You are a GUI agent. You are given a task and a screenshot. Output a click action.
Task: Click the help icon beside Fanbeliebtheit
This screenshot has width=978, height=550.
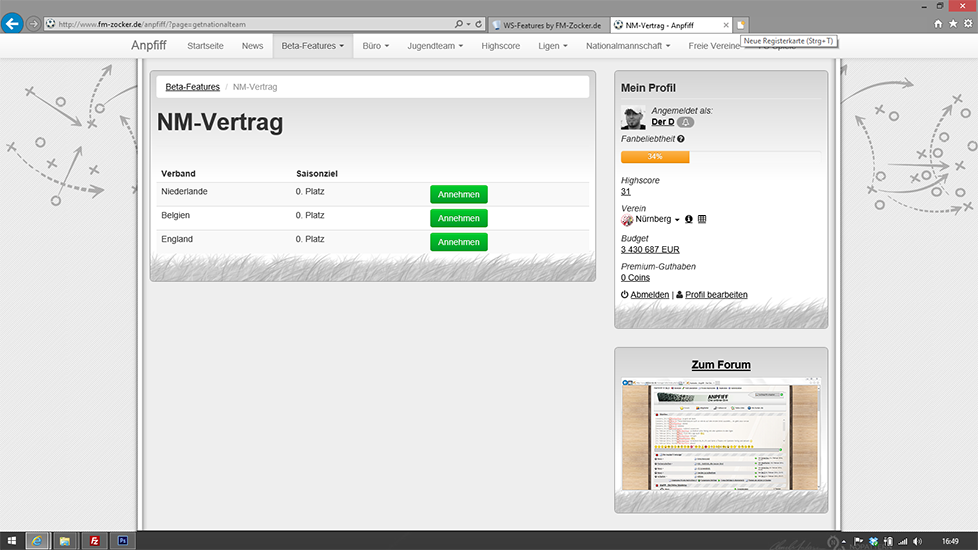click(x=681, y=139)
